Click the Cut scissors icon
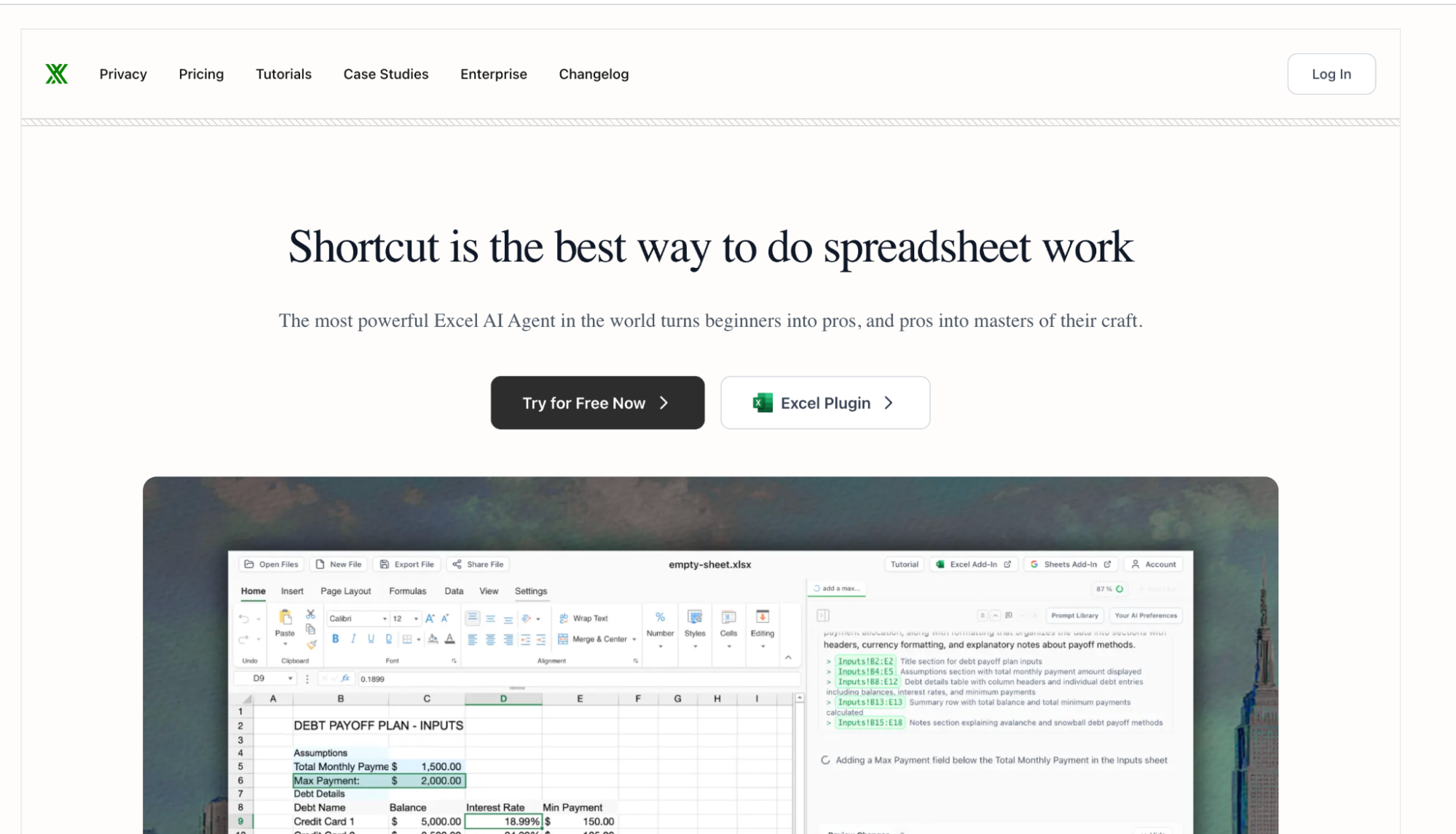The width and height of the screenshot is (1456, 834). (310, 614)
